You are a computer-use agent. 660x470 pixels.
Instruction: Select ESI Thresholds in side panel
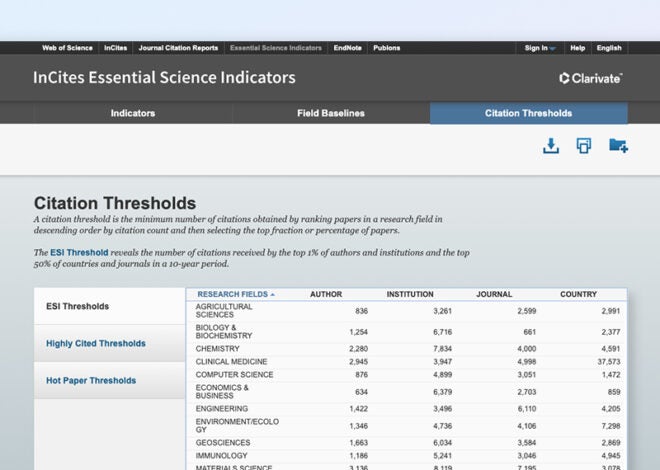click(x=109, y=306)
